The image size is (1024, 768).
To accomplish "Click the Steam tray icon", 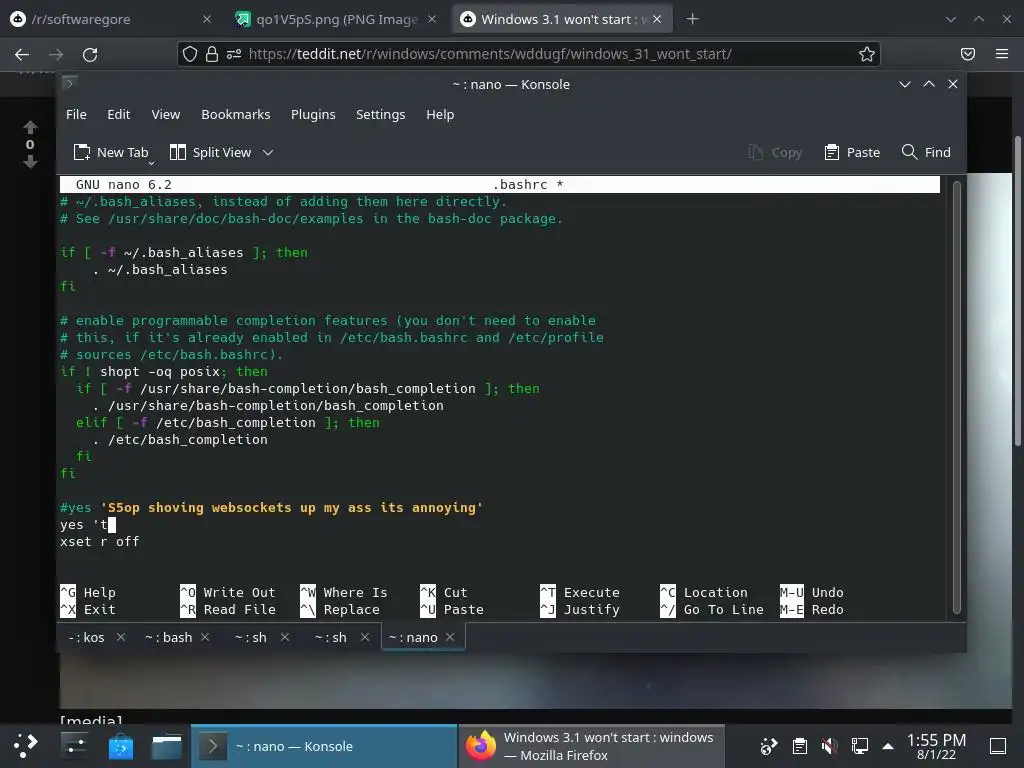I will (769, 746).
